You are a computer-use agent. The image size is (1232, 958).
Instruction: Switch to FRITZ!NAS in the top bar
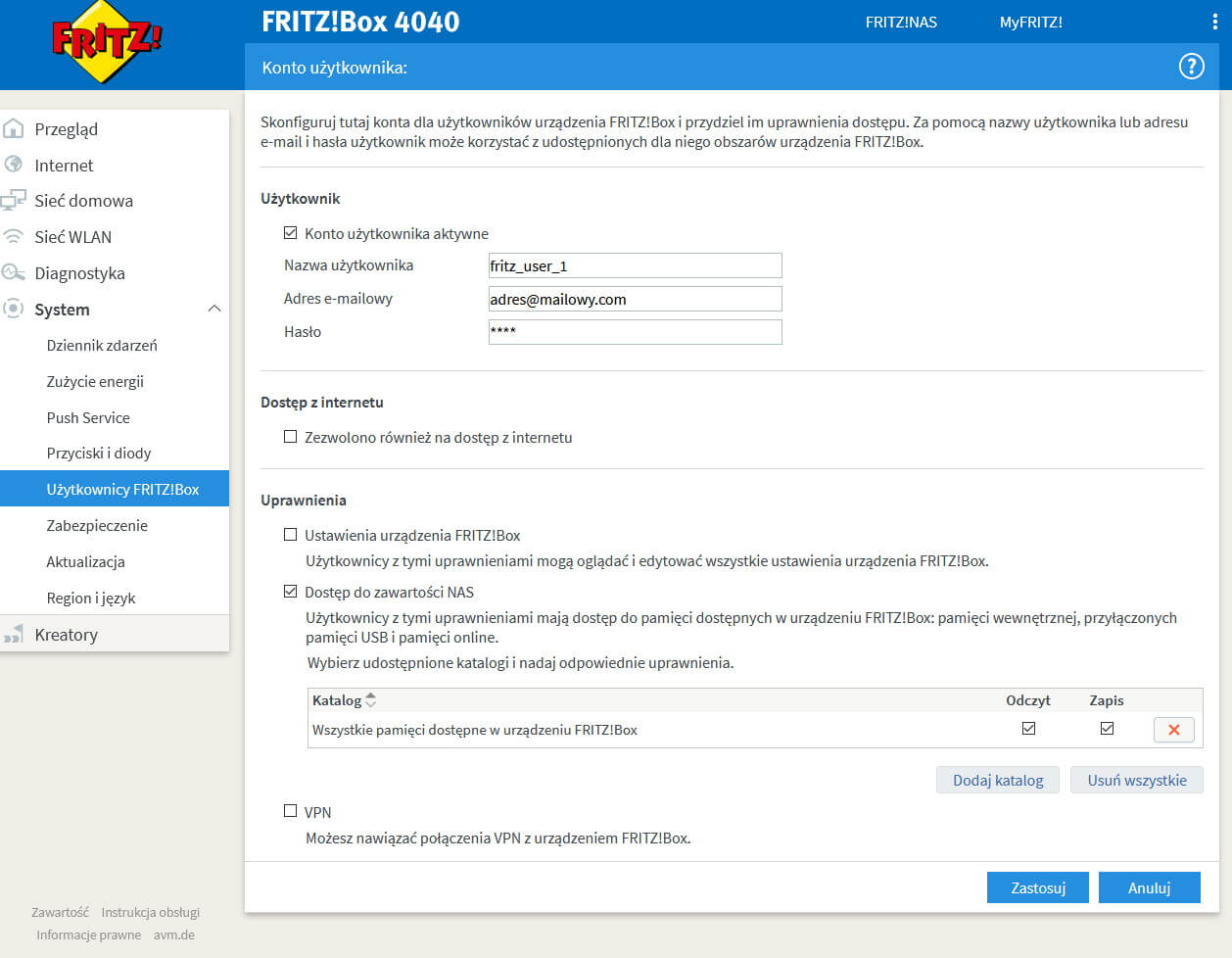pos(900,20)
